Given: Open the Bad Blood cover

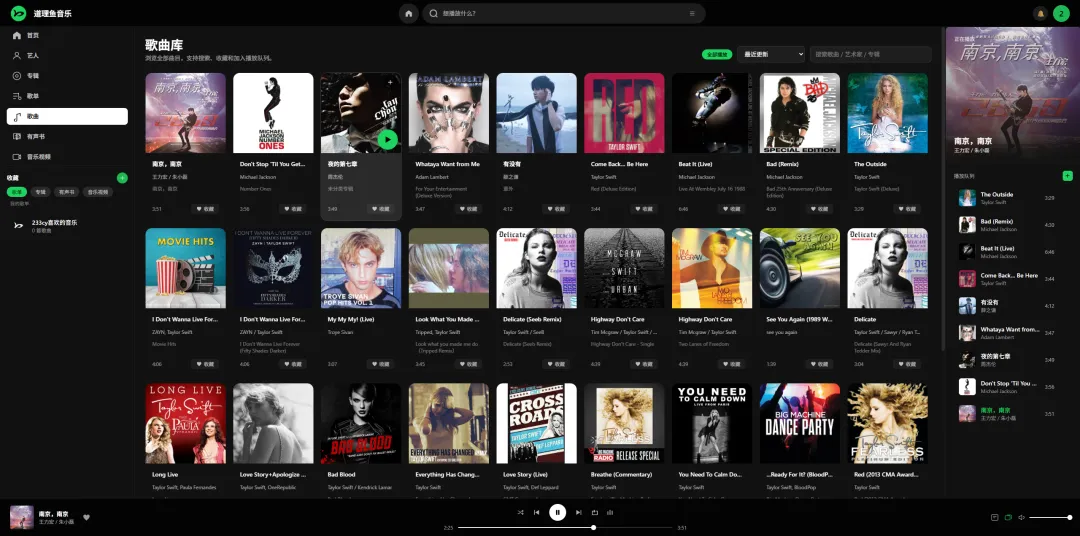Looking at the screenshot, I should point(361,424).
